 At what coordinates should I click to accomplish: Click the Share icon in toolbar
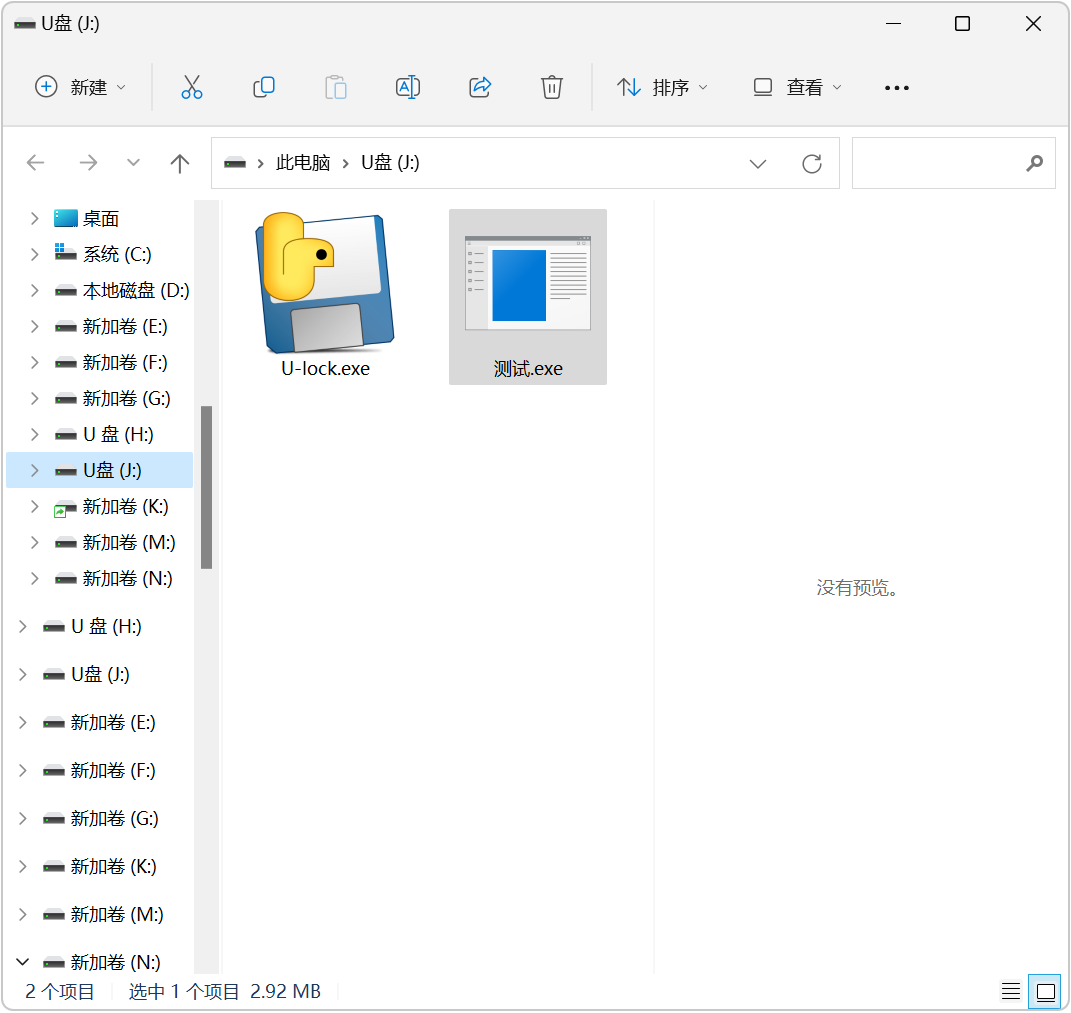[480, 87]
